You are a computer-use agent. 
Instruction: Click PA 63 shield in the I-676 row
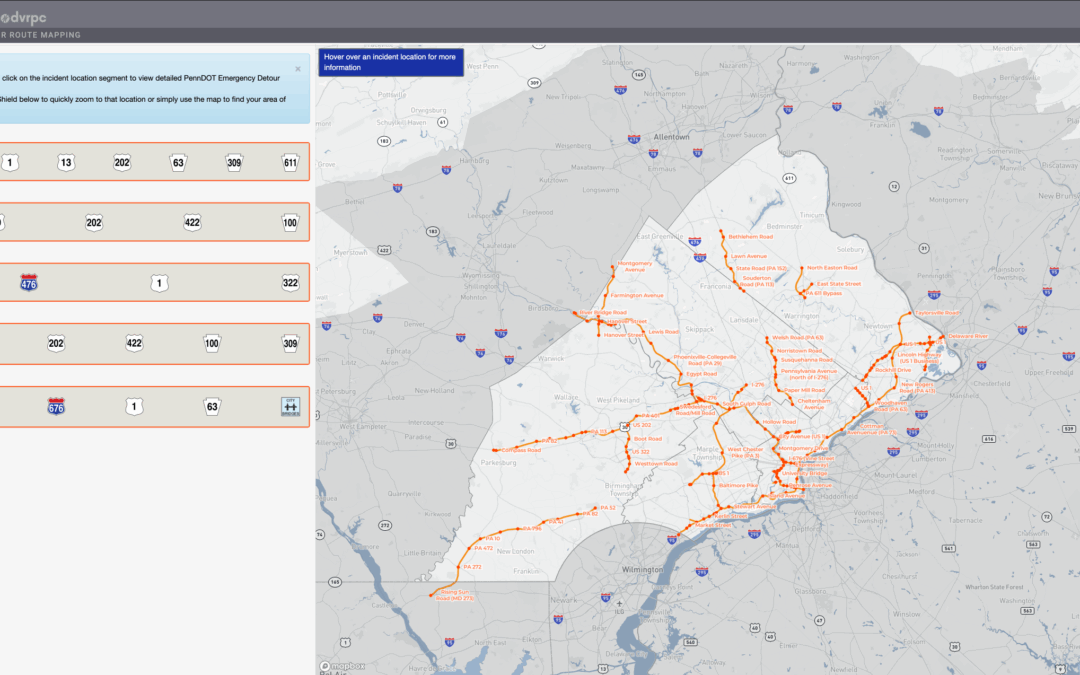pyautogui.click(x=212, y=406)
